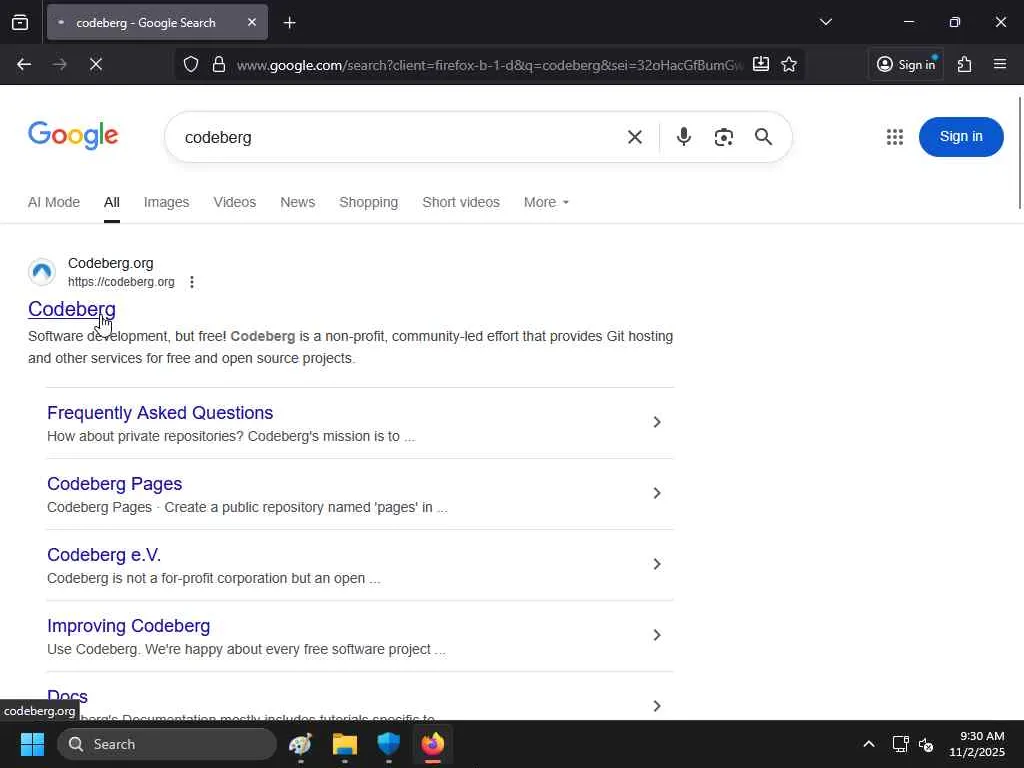Open Firefox application hamburger menu

tap(1000, 64)
